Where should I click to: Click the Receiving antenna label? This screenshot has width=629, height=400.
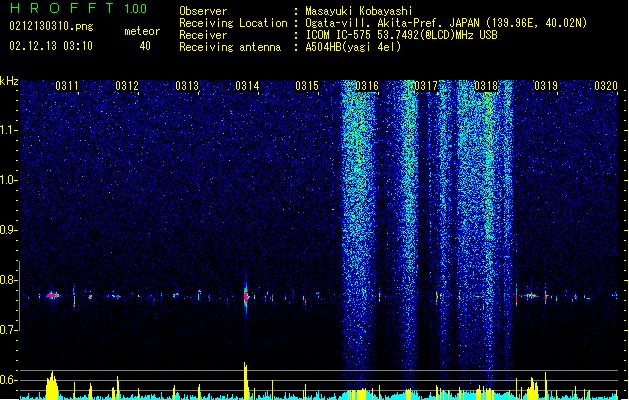[x=230, y=47]
